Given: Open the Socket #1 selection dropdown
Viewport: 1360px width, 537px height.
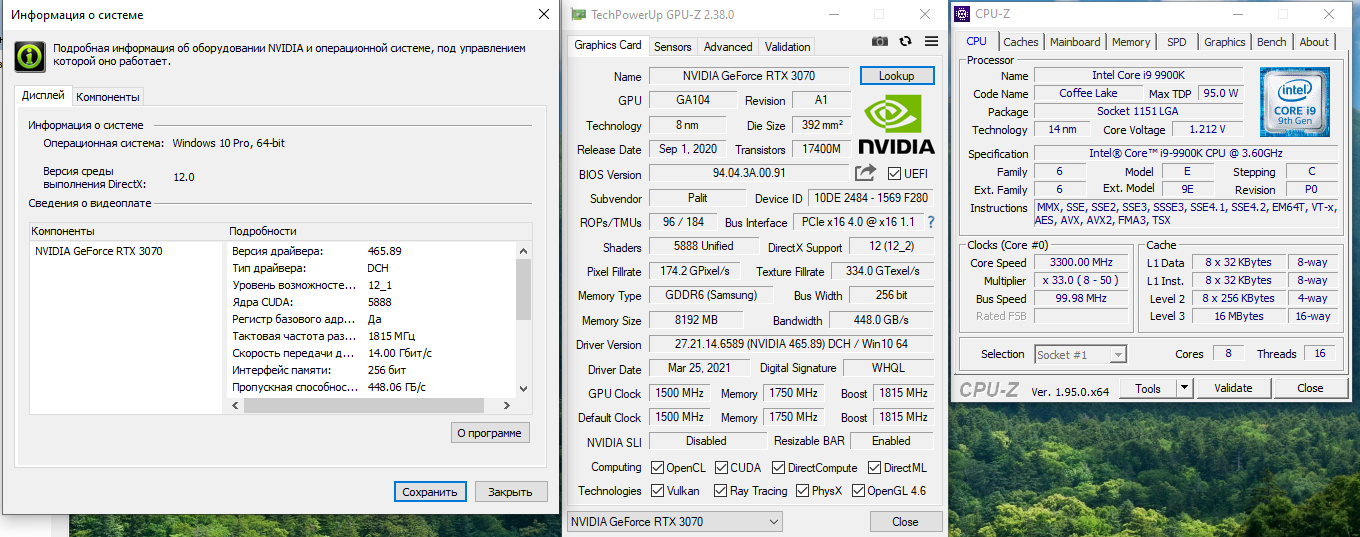Looking at the screenshot, I should [1080, 354].
